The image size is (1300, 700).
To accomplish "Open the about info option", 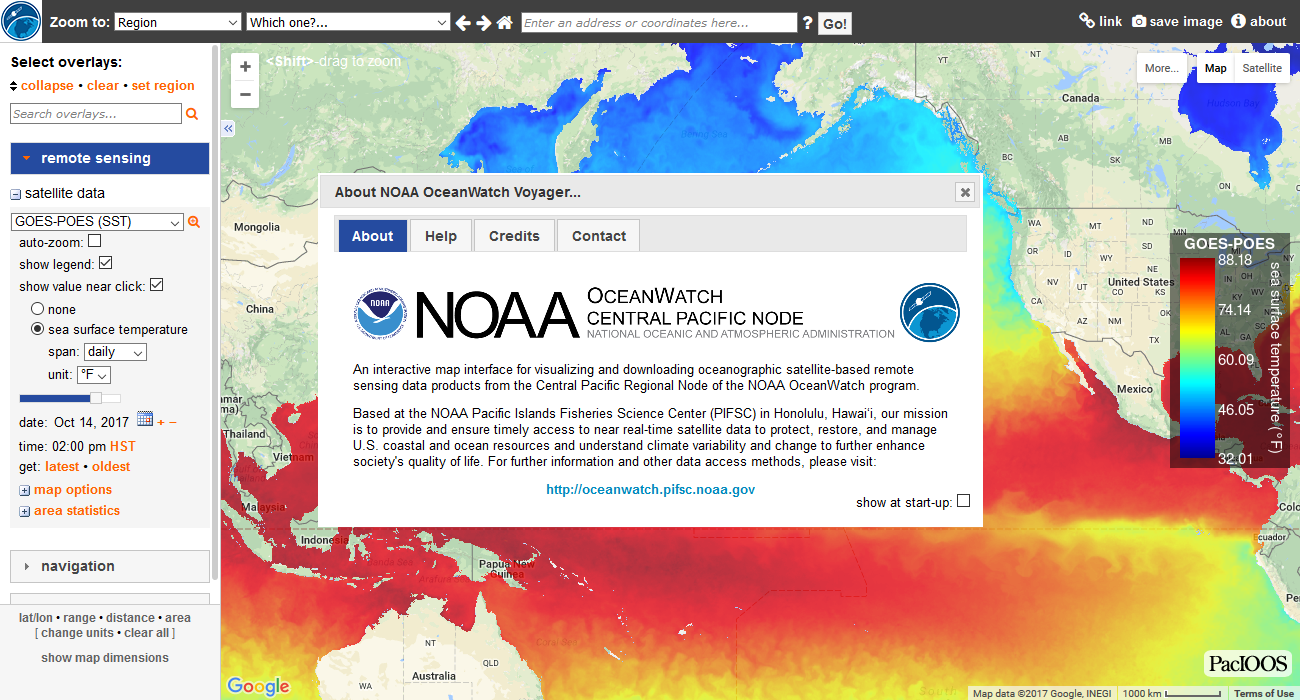I will (x=1259, y=21).
